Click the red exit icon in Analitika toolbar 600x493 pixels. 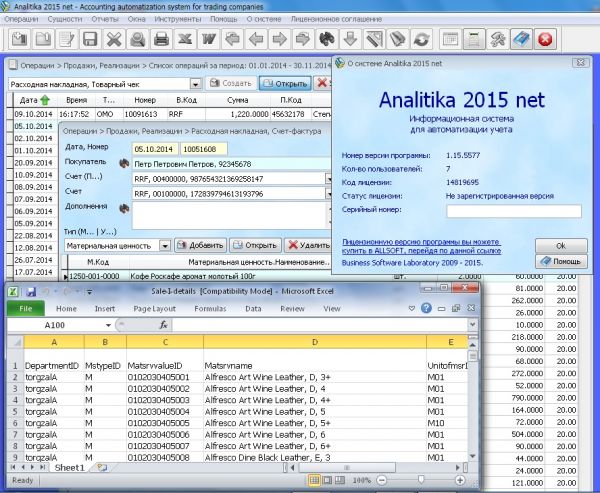(545, 39)
